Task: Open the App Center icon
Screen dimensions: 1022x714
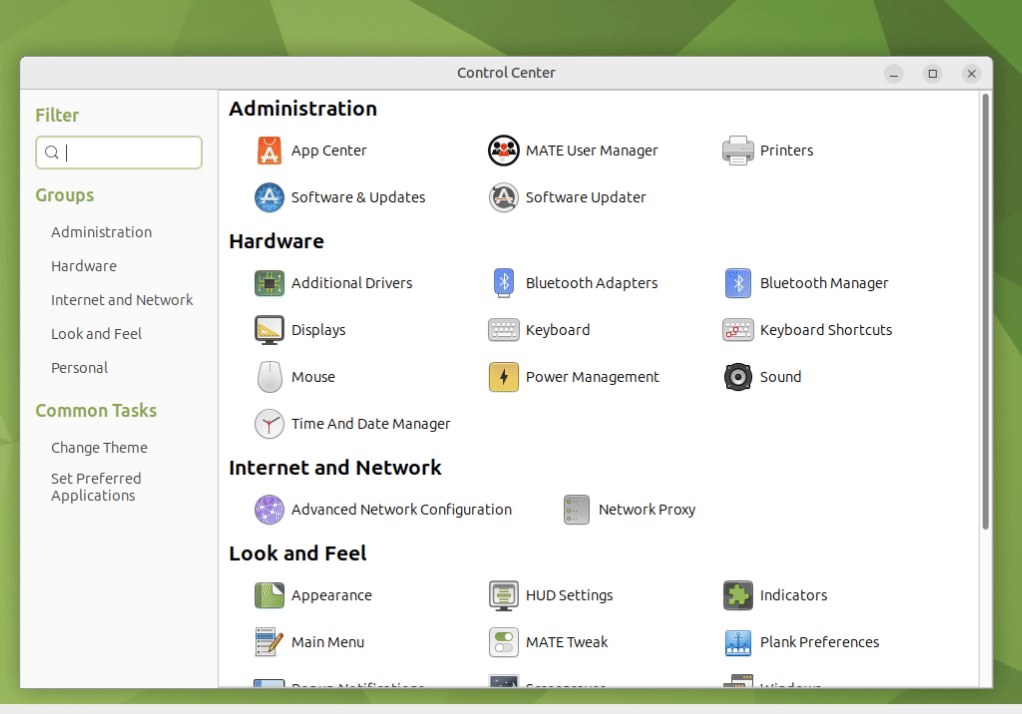Action: 269,151
